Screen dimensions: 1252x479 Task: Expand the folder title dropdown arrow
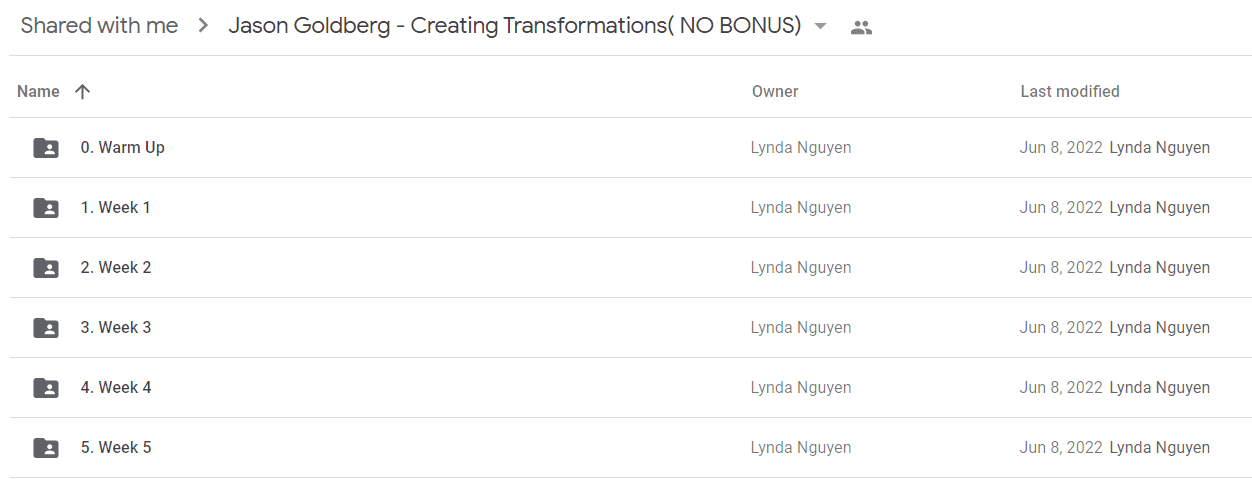tap(821, 27)
